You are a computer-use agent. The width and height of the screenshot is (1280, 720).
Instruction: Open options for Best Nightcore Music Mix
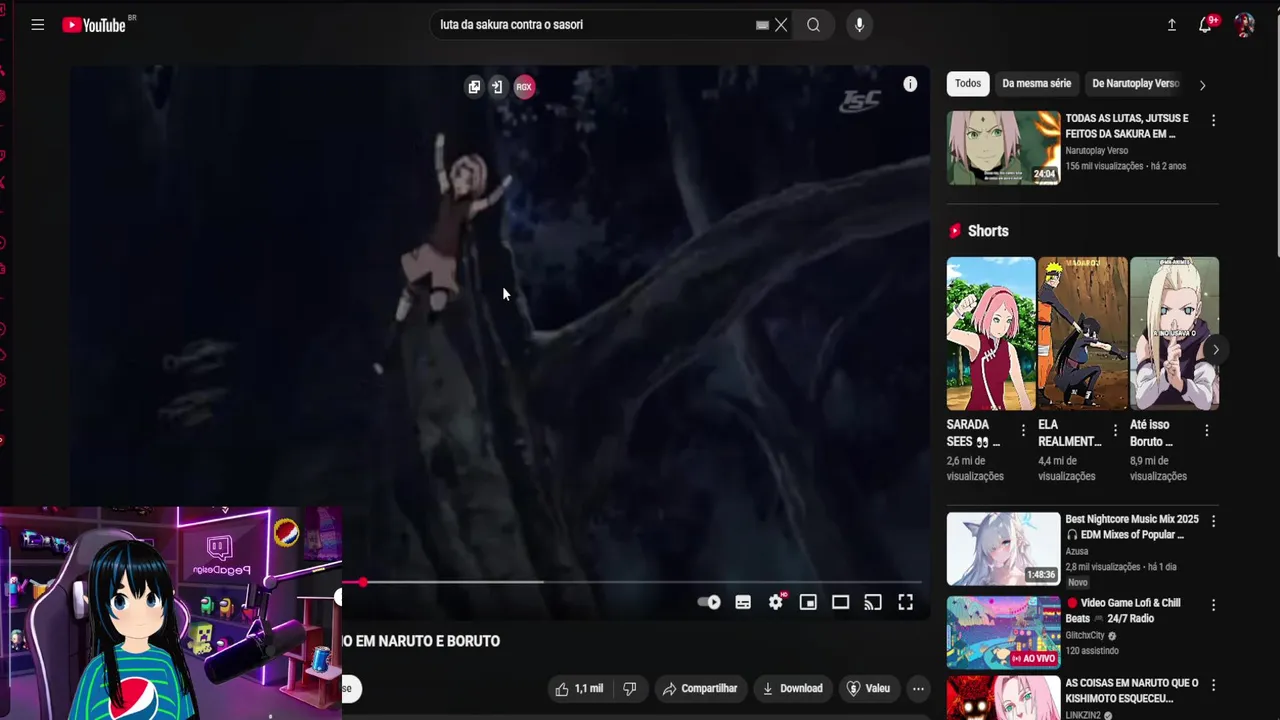click(x=1213, y=521)
